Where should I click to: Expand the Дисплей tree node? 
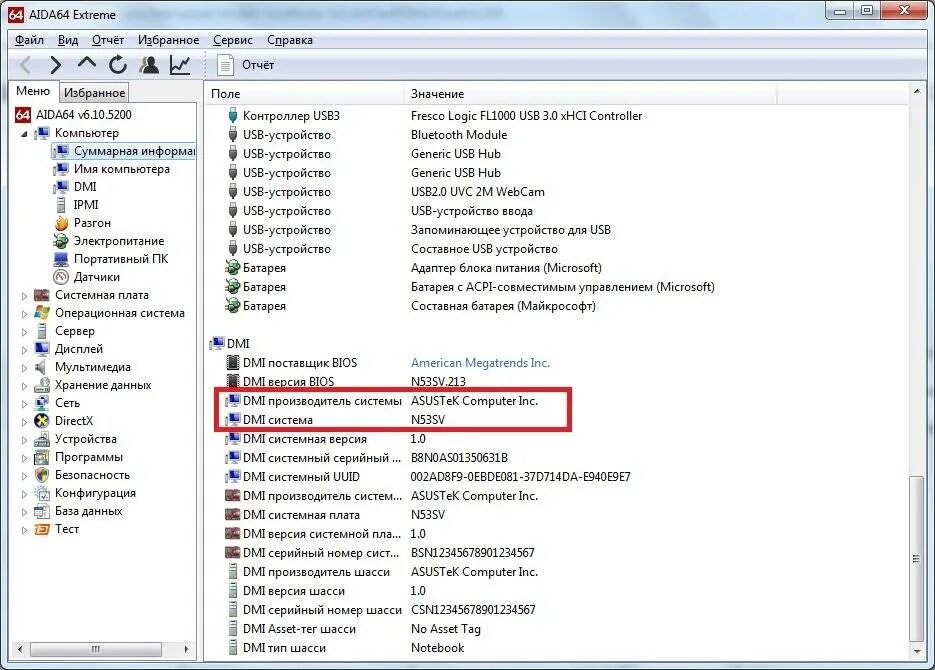[24, 350]
